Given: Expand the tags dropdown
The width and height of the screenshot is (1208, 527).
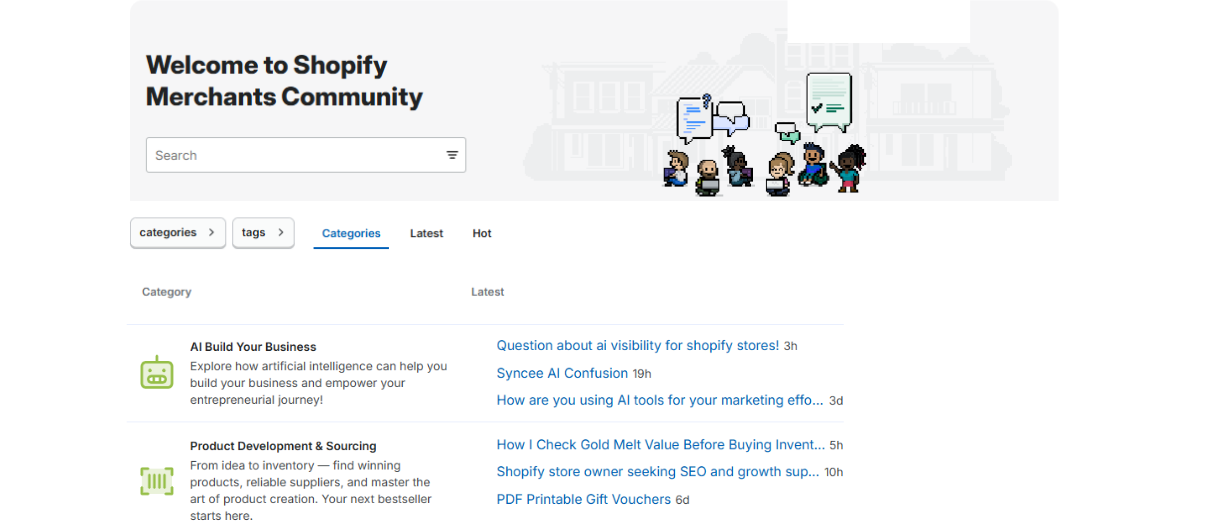Looking at the screenshot, I should pos(263,233).
